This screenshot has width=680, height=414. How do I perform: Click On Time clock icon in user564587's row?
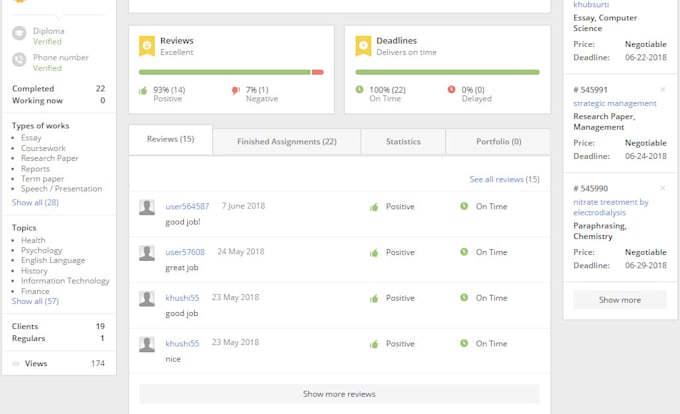click(x=464, y=206)
